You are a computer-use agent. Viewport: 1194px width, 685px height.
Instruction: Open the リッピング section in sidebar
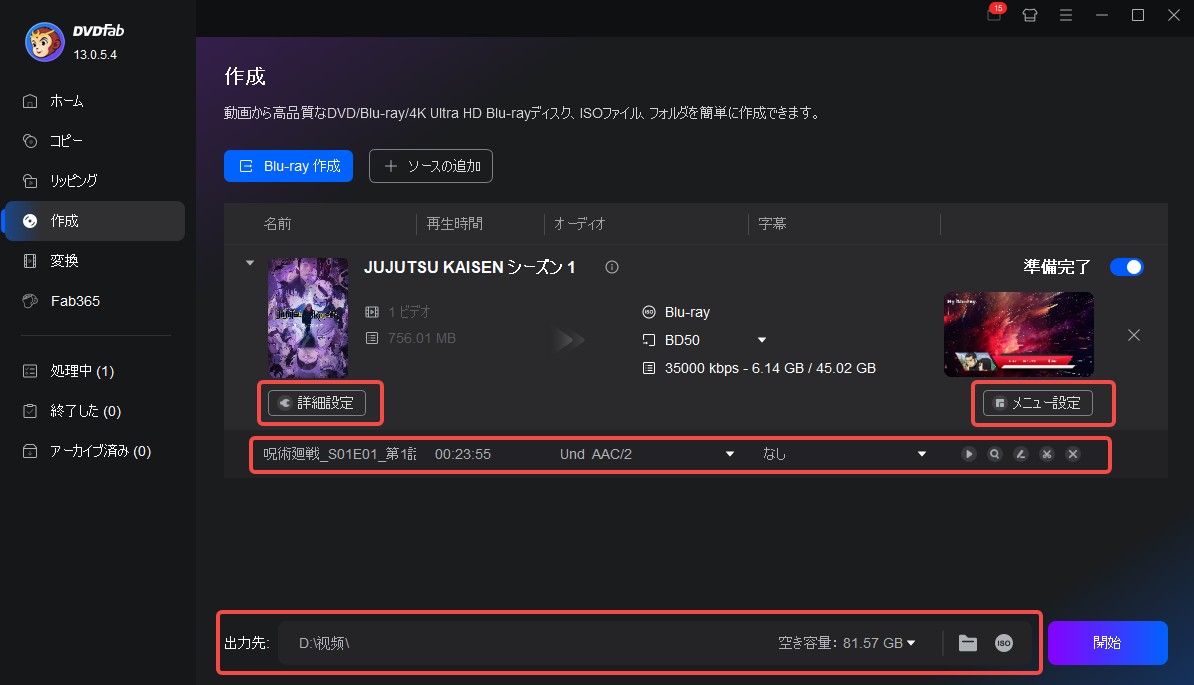point(74,181)
